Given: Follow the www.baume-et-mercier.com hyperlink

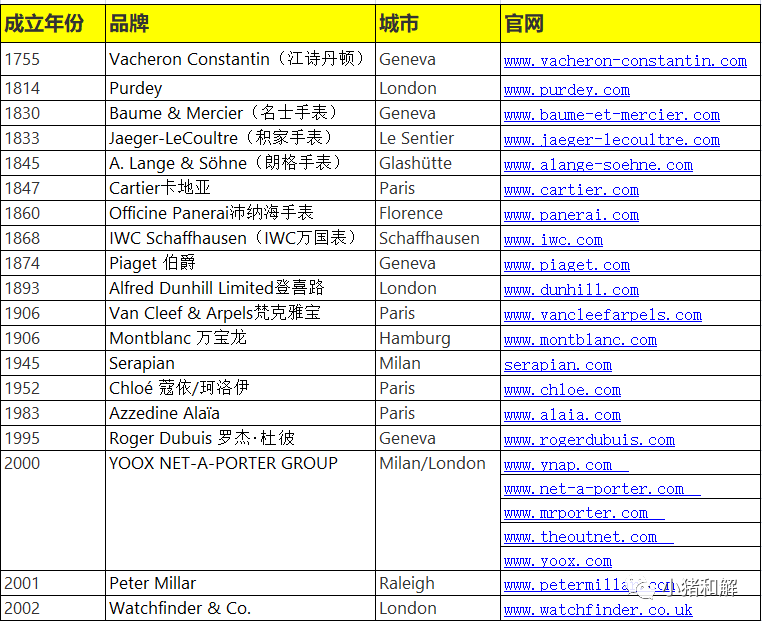Looking at the screenshot, I should pyautogui.click(x=611, y=115).
